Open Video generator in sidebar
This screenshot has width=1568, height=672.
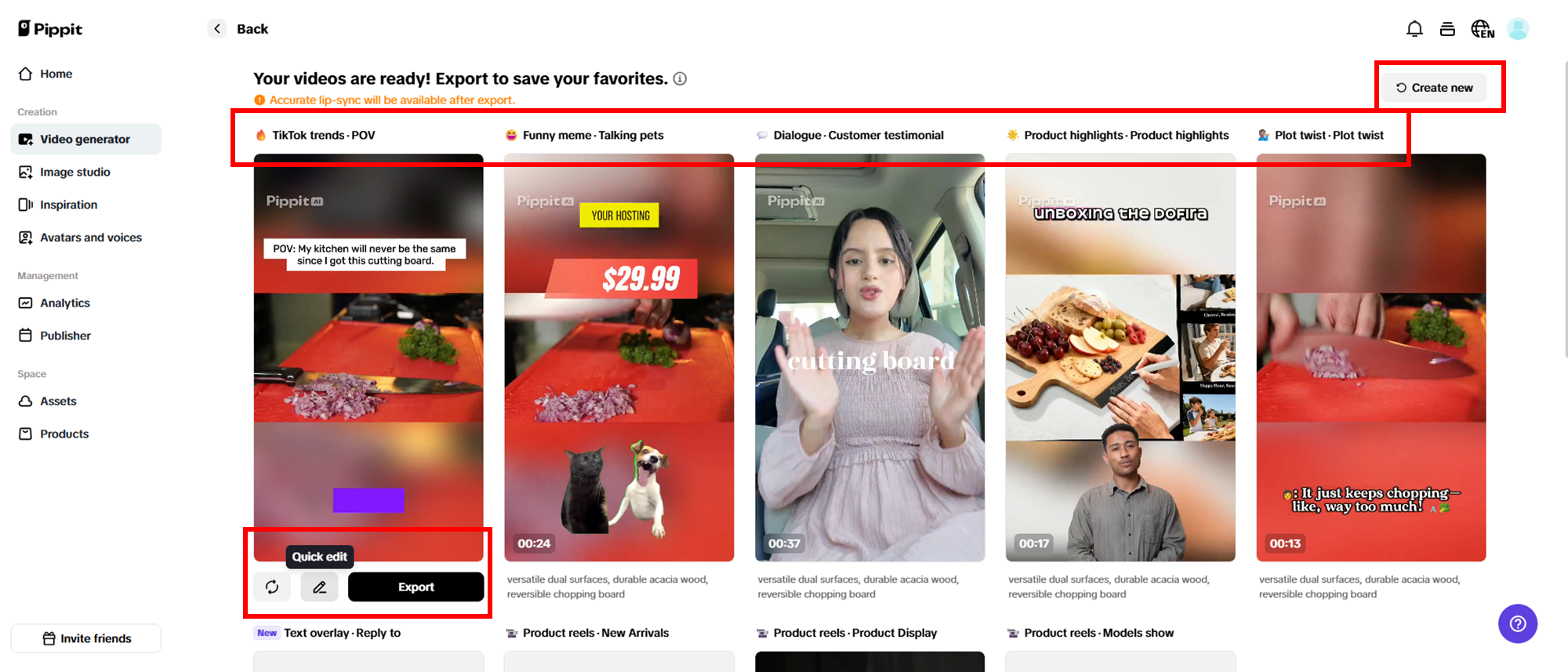(86, 139)
